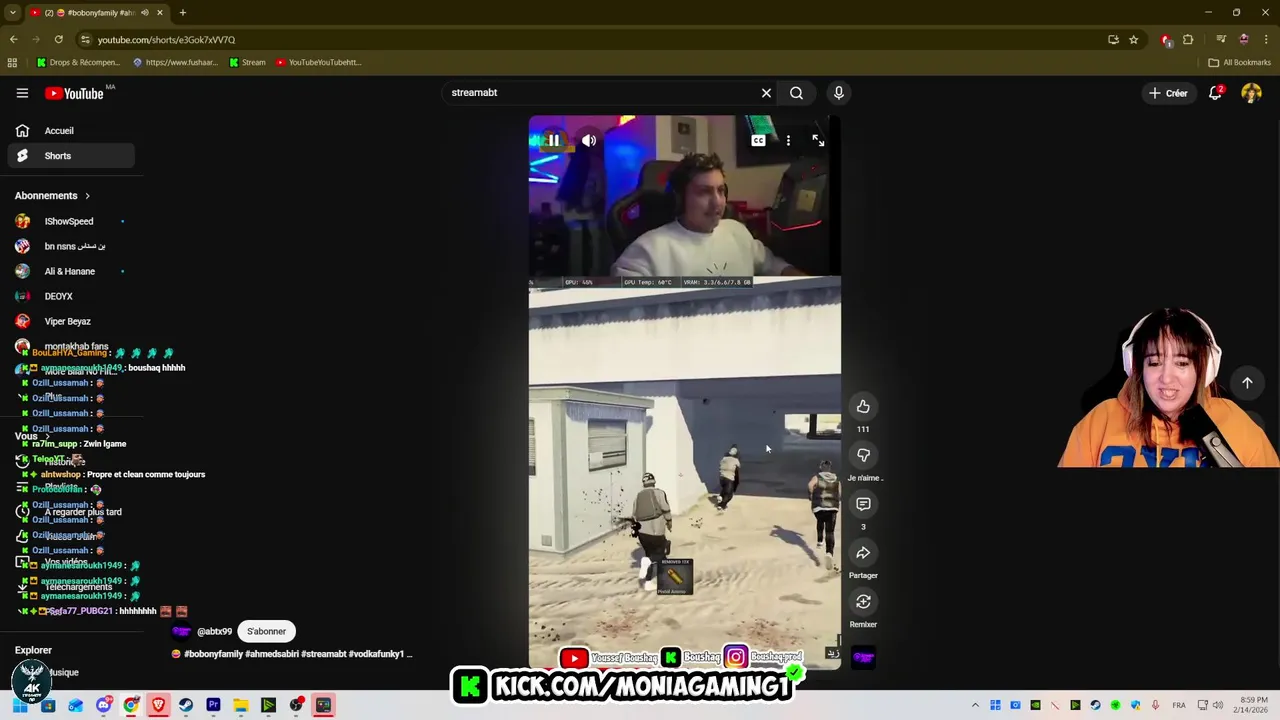The image size is (1280, 720).
Task: Clear the search box text with X
Action: [766, 93]
